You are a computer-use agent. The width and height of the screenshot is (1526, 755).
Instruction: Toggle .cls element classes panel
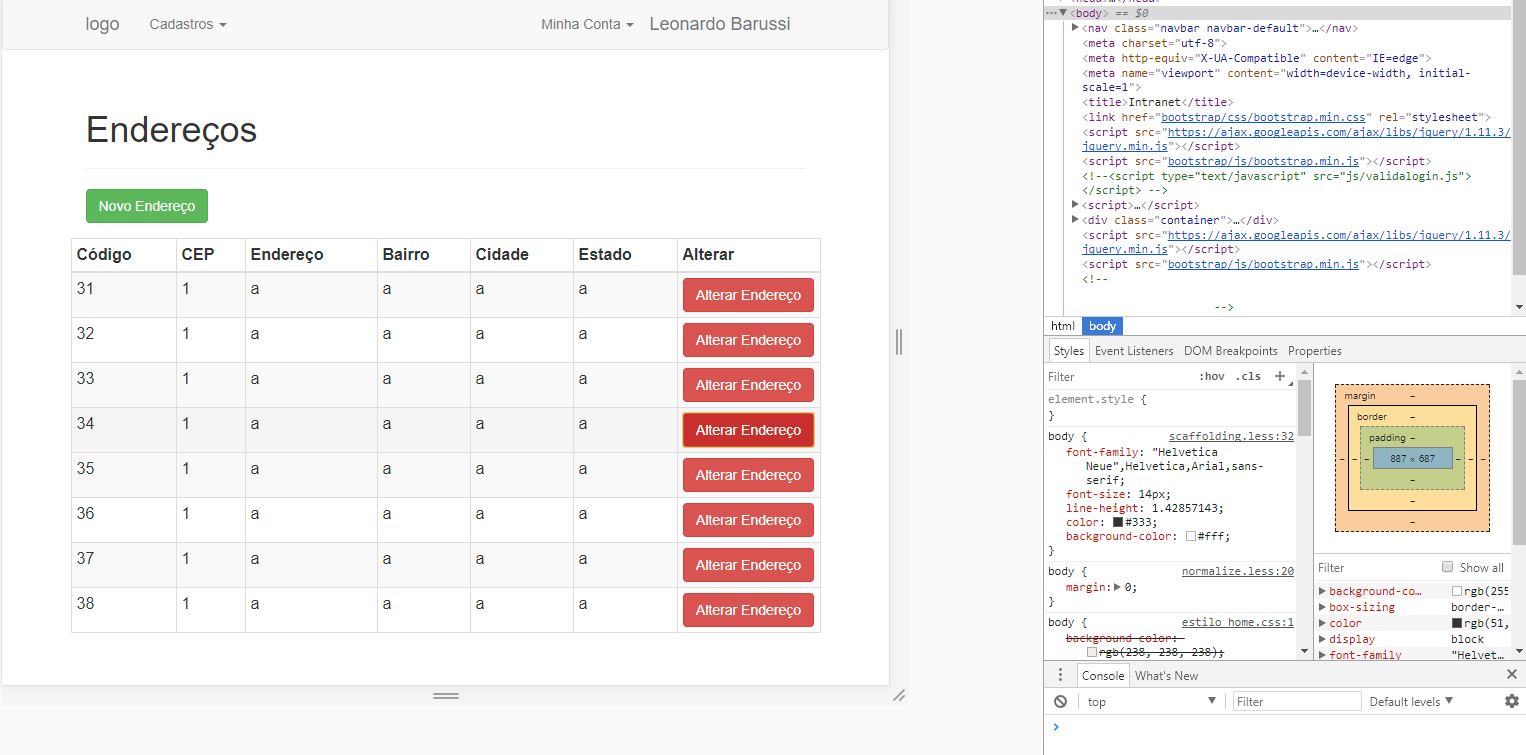[x=1248, y=377]
